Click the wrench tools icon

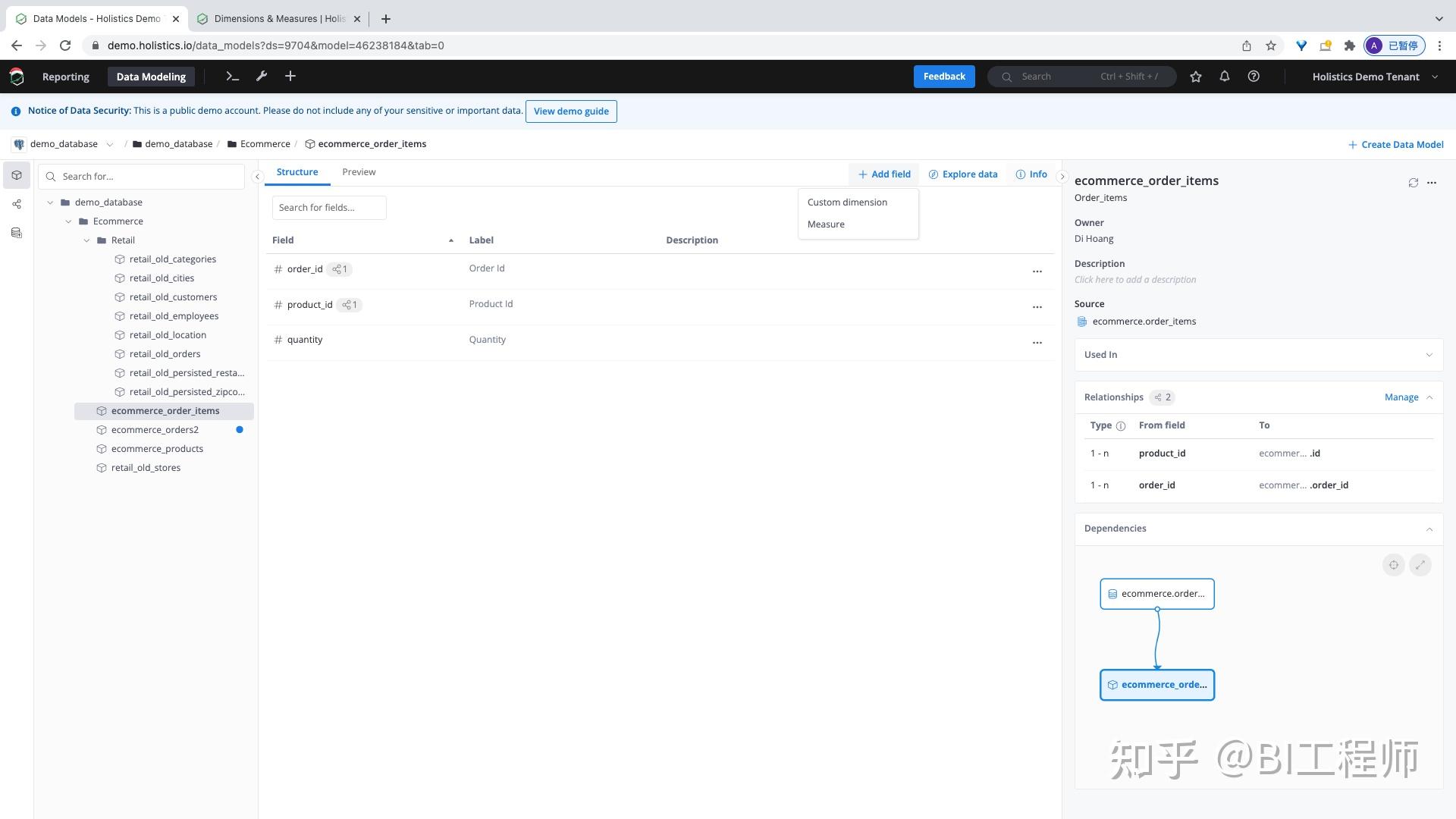pos(261,77)
